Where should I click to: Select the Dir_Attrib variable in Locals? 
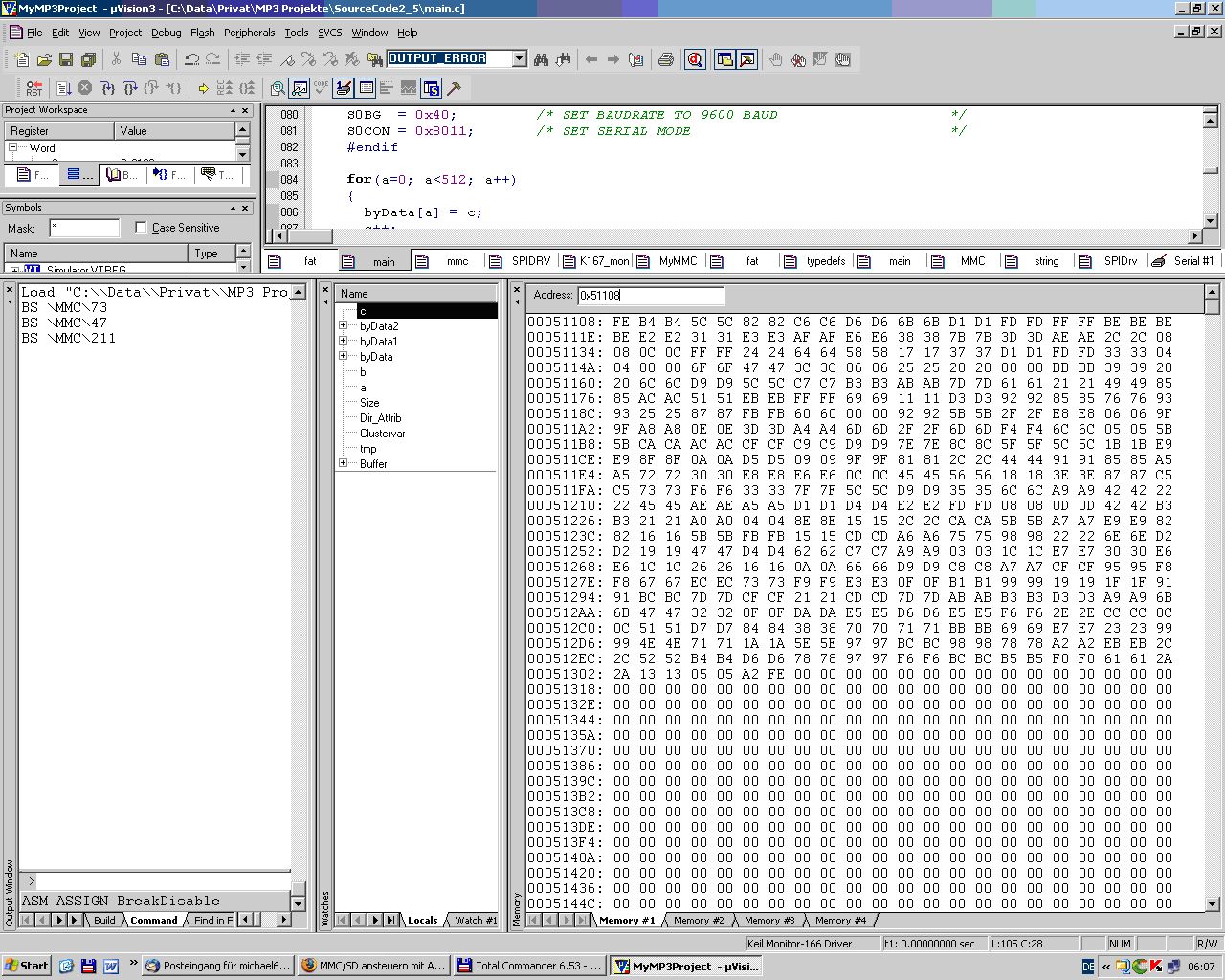click(380, 418)
